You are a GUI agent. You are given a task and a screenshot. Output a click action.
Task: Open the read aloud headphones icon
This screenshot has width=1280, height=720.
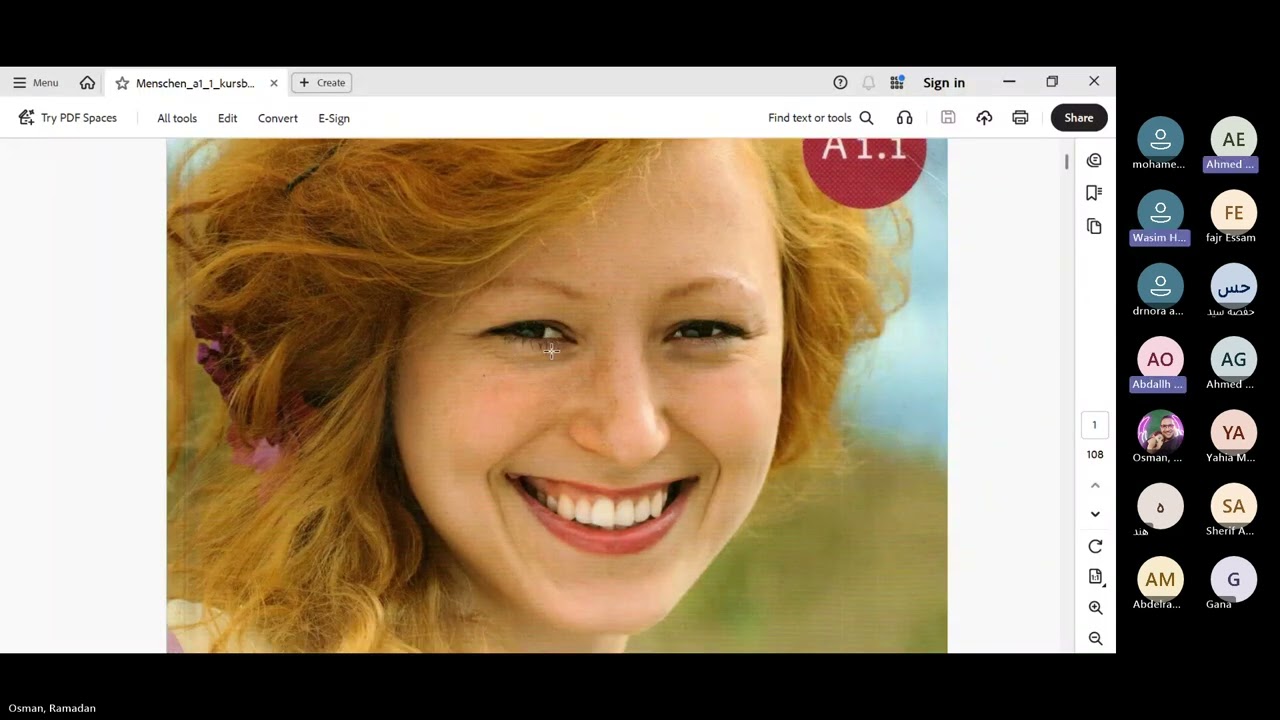[905, 118]
